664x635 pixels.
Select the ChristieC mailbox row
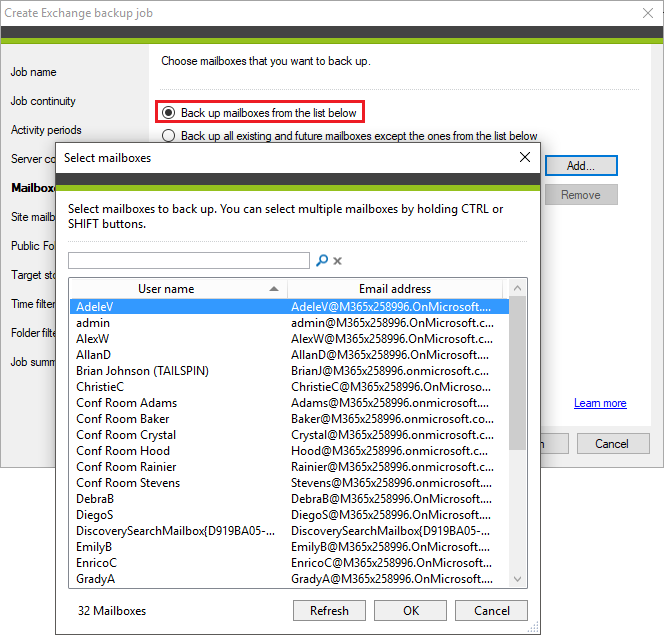(289, 387)
